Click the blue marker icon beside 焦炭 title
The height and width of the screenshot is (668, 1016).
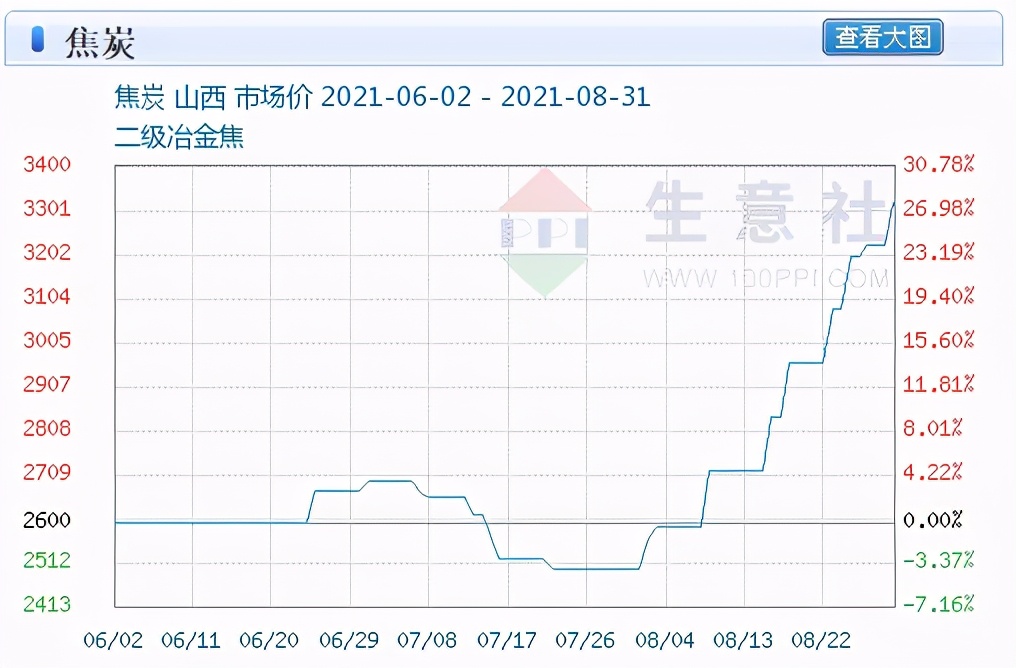36,38
